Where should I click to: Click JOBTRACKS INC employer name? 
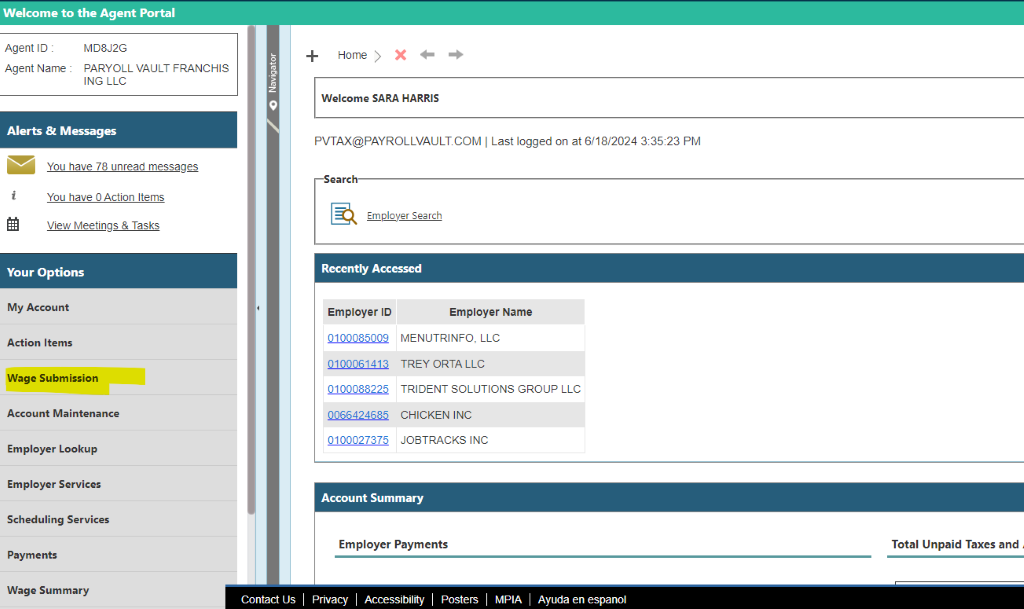444,441
